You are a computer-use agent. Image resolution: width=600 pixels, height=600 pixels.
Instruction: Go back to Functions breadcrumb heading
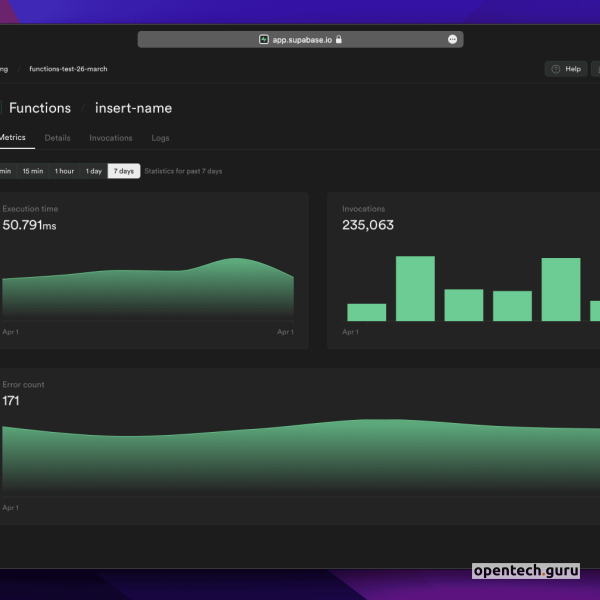(40, 108)
